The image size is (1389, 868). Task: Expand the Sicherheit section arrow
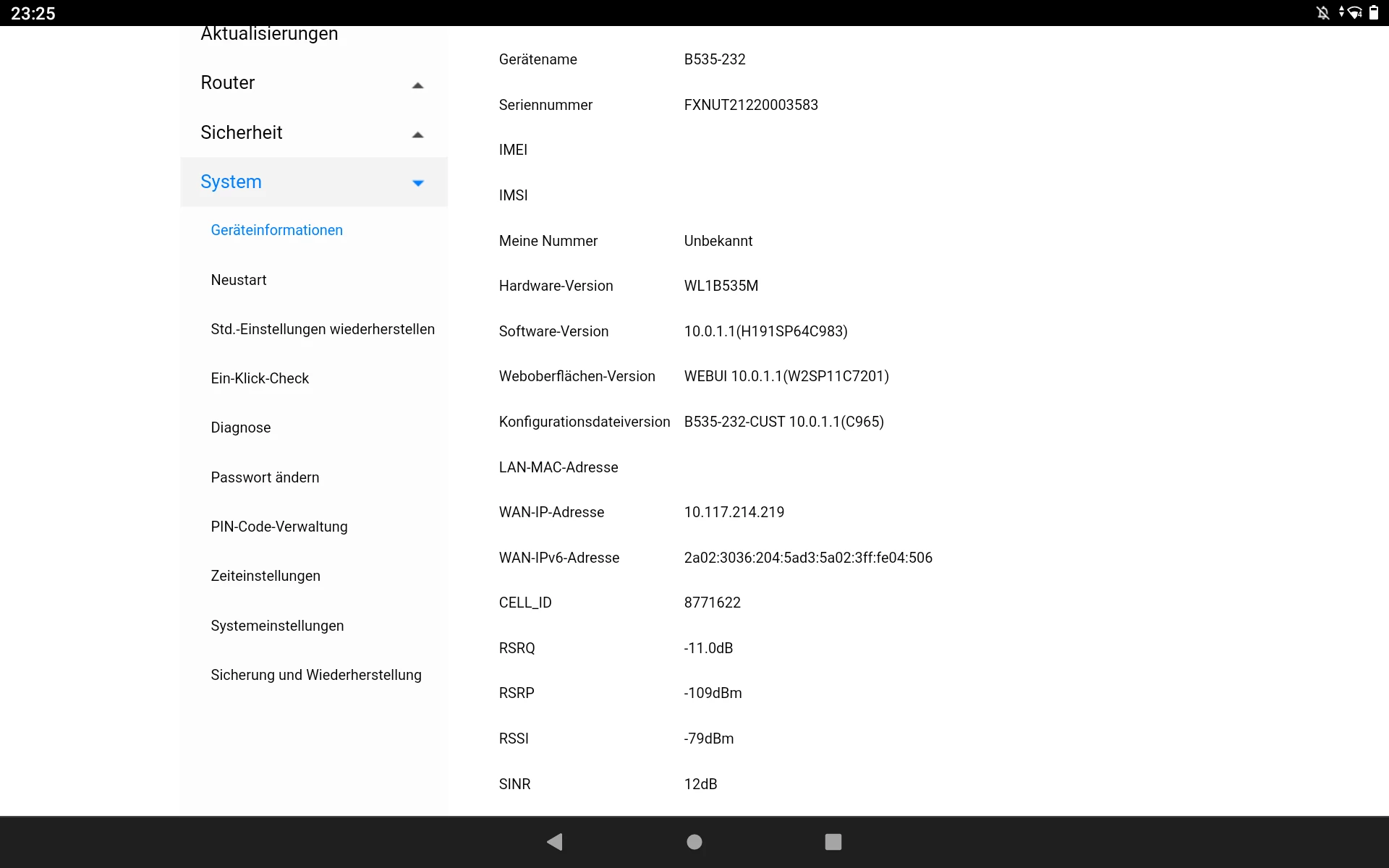coord(417,134)
